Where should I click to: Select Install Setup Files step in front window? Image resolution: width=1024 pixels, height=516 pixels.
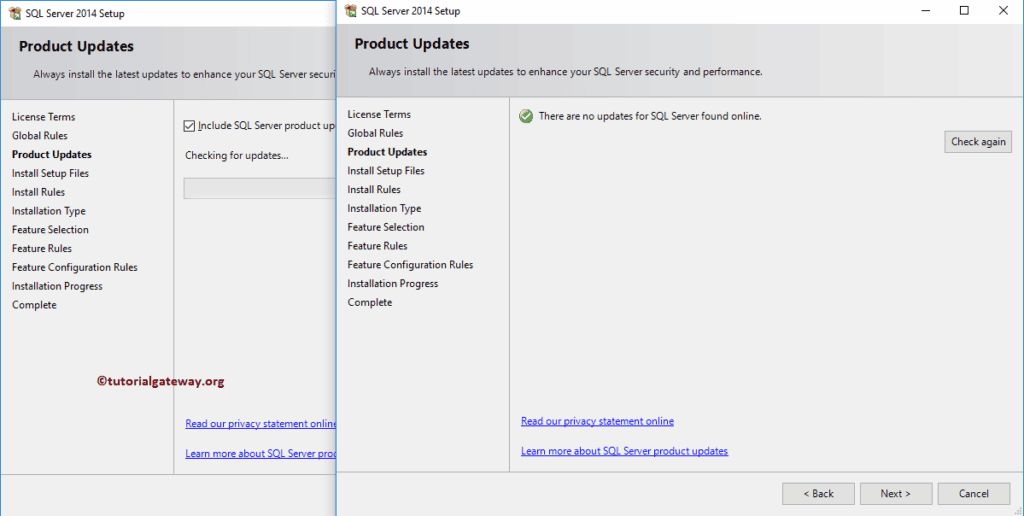(x=386, y=171)
